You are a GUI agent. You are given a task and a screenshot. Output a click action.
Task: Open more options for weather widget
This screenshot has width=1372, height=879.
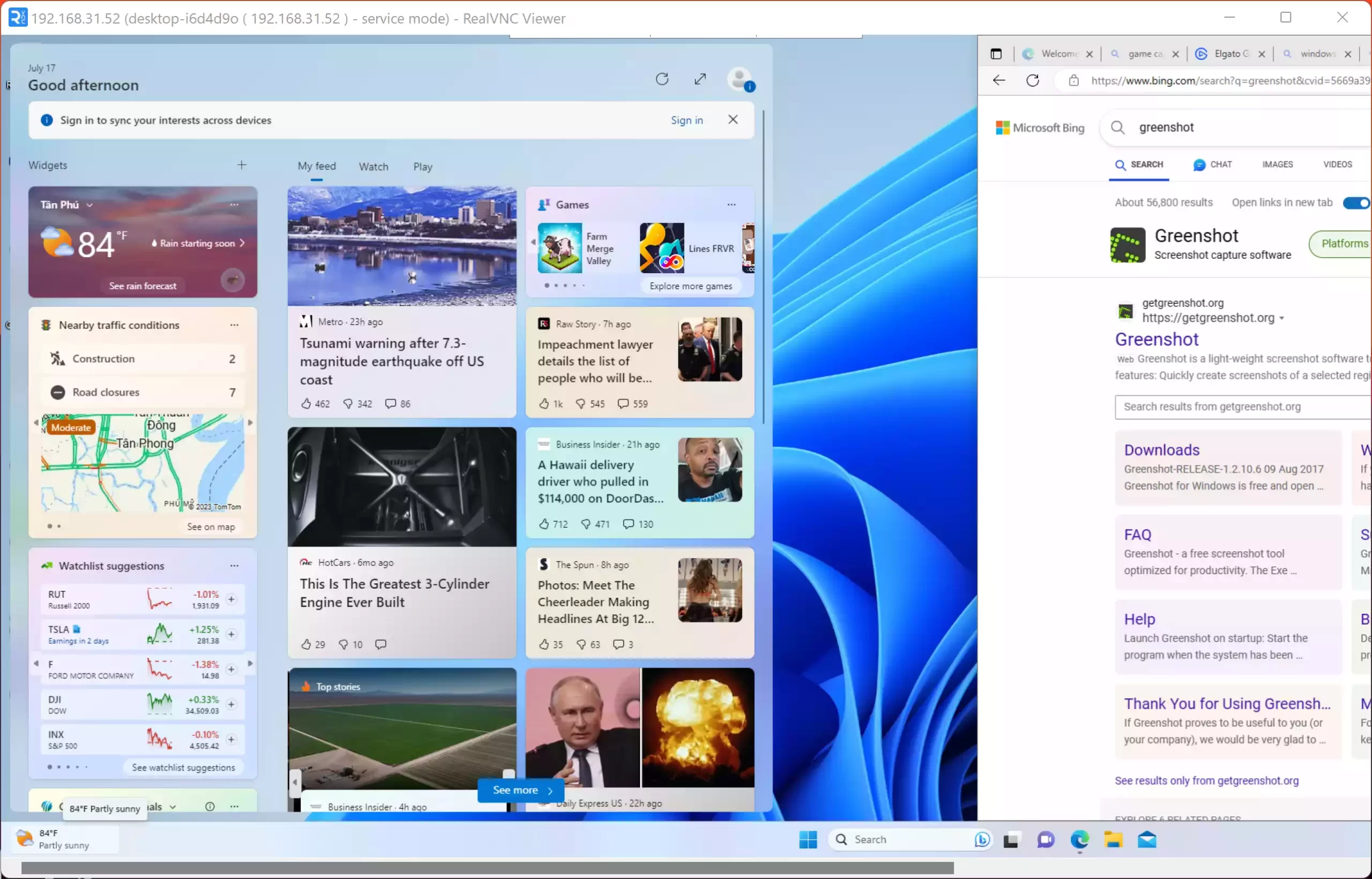[x=234, y=204]
